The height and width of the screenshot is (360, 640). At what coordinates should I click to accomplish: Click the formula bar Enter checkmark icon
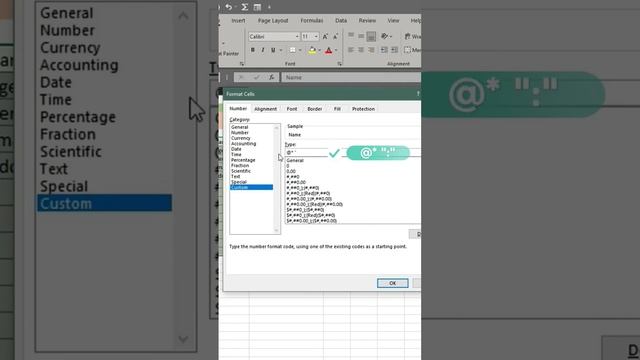[x=256, y=77]
